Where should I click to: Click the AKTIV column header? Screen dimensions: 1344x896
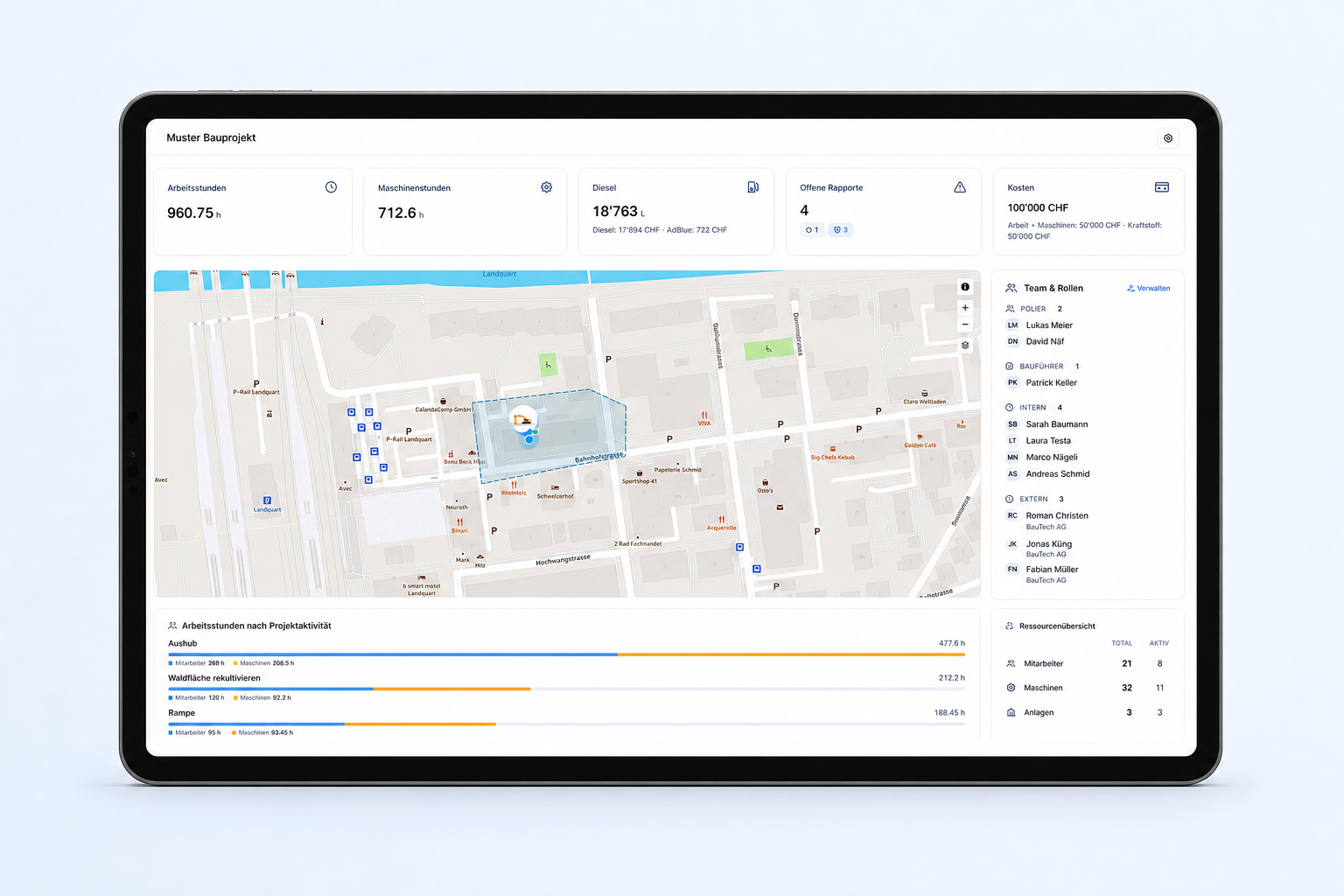pyautogui.click(x=1159, y=643)
